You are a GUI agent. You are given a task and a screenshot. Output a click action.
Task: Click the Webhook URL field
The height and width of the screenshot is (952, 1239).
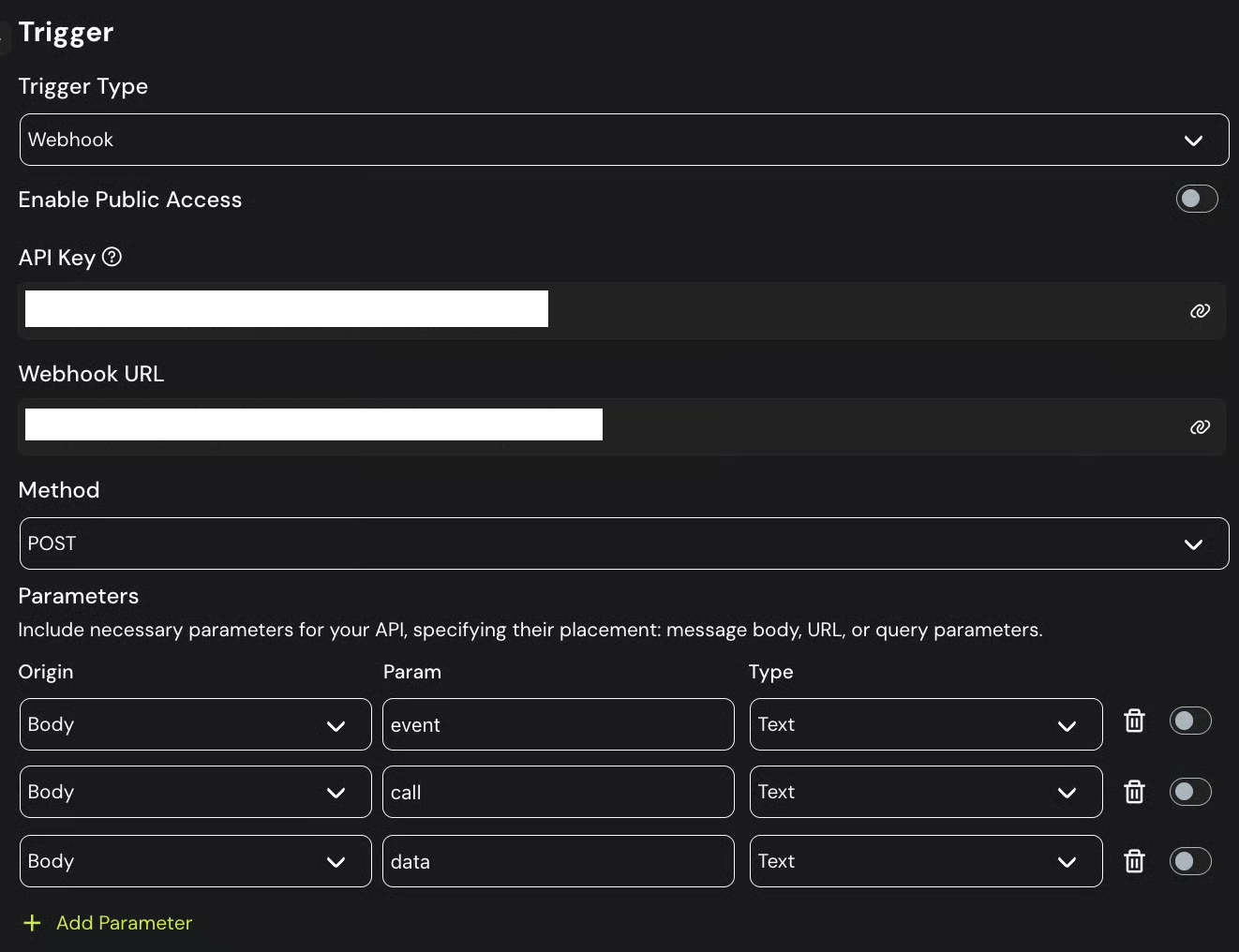600,426
